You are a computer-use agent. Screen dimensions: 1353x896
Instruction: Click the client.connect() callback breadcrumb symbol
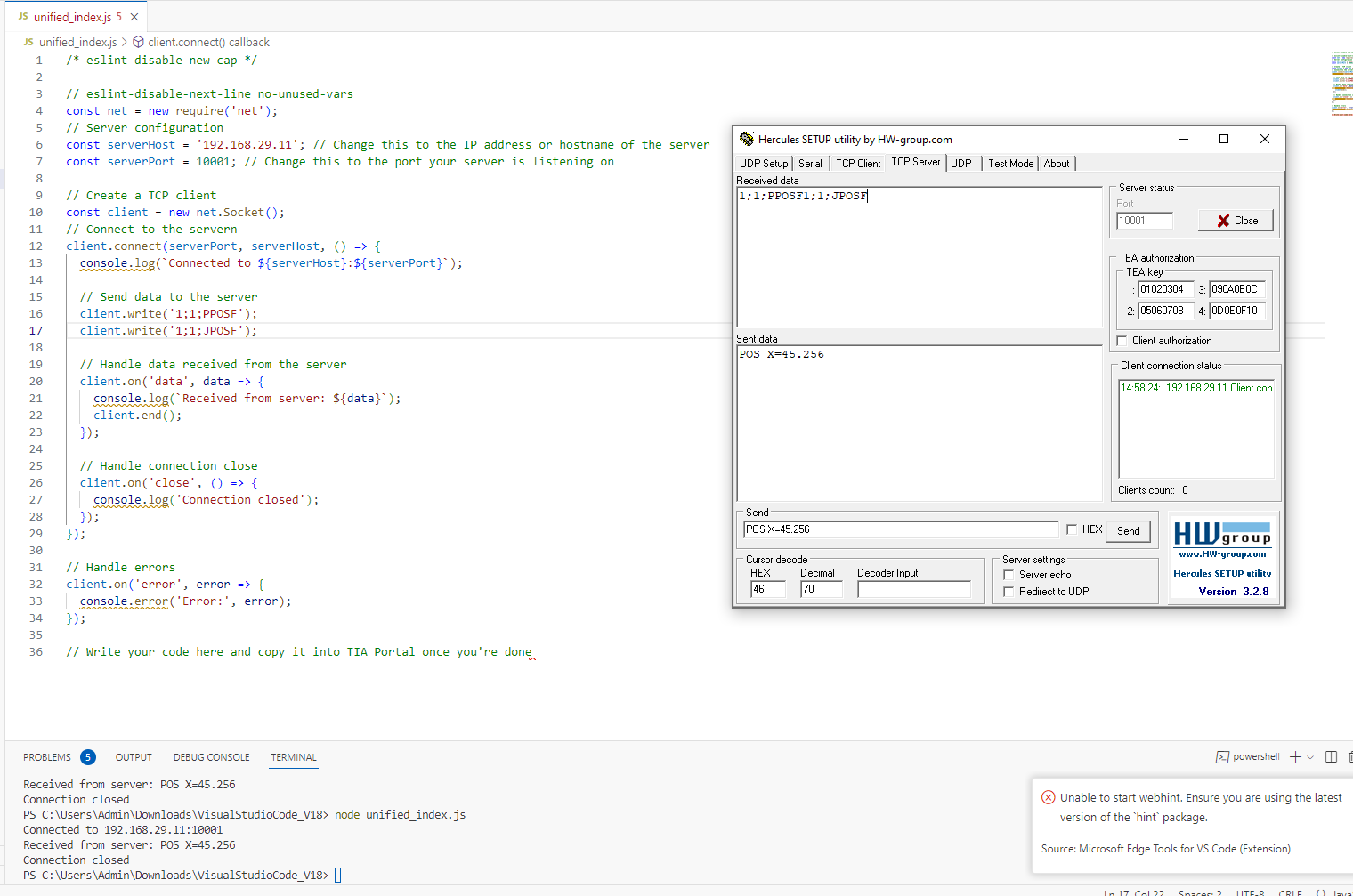coord(138,42)
